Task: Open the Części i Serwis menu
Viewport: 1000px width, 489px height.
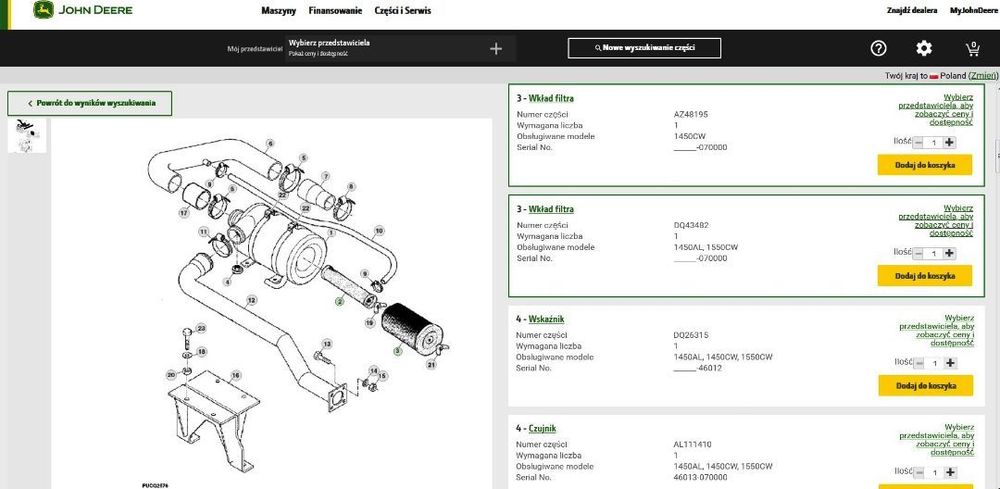Action: (x=402, y=11)
